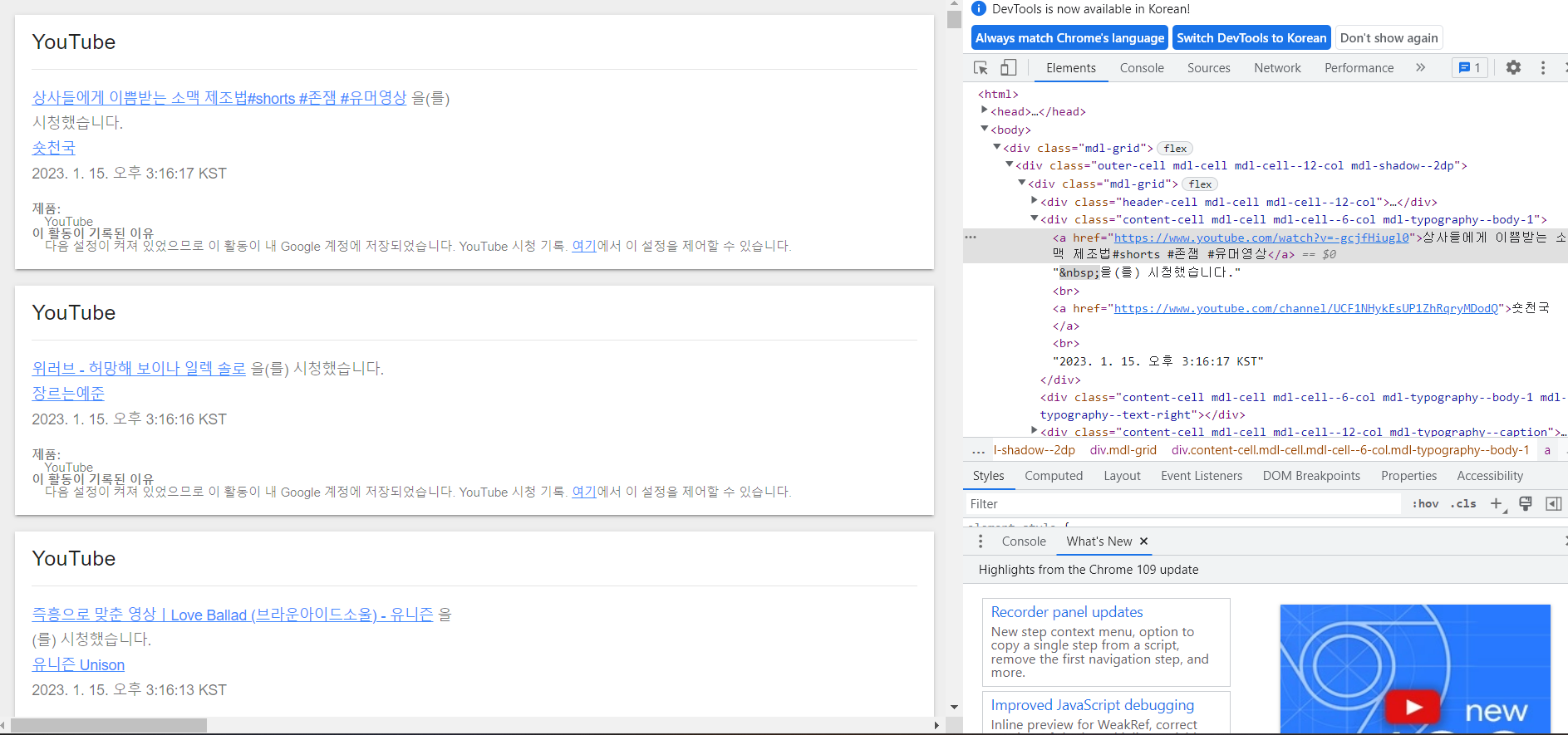
Task: Collapse the content-cell 6-col body-1 div
Action: 1035,218
